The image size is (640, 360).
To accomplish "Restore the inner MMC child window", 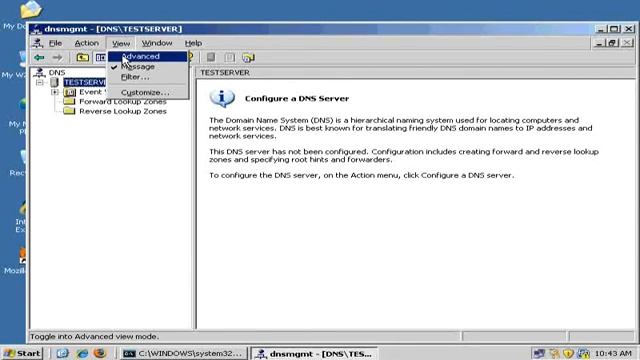I will point(613,42).
